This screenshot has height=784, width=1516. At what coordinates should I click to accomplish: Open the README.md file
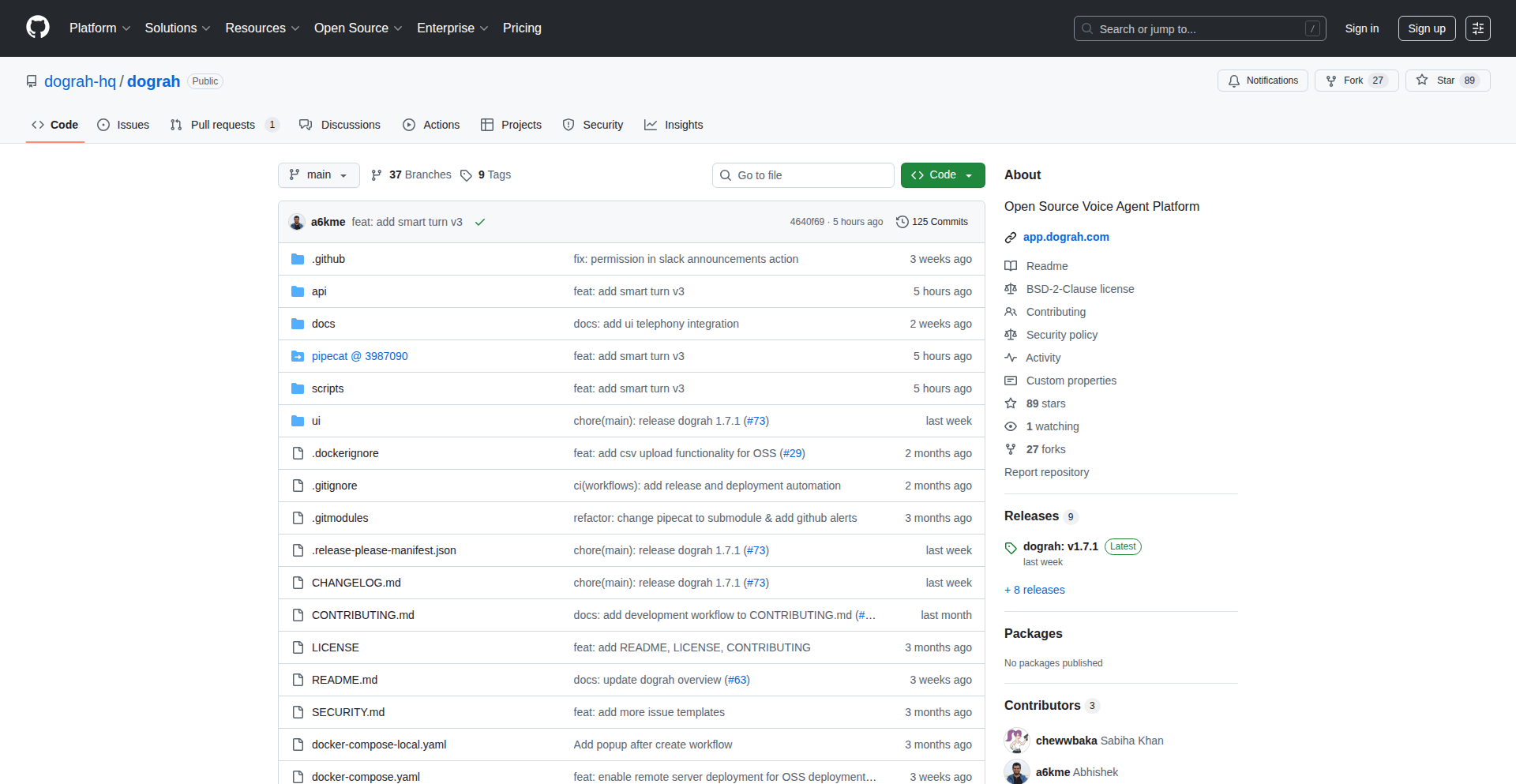click(x=344, y=680)
